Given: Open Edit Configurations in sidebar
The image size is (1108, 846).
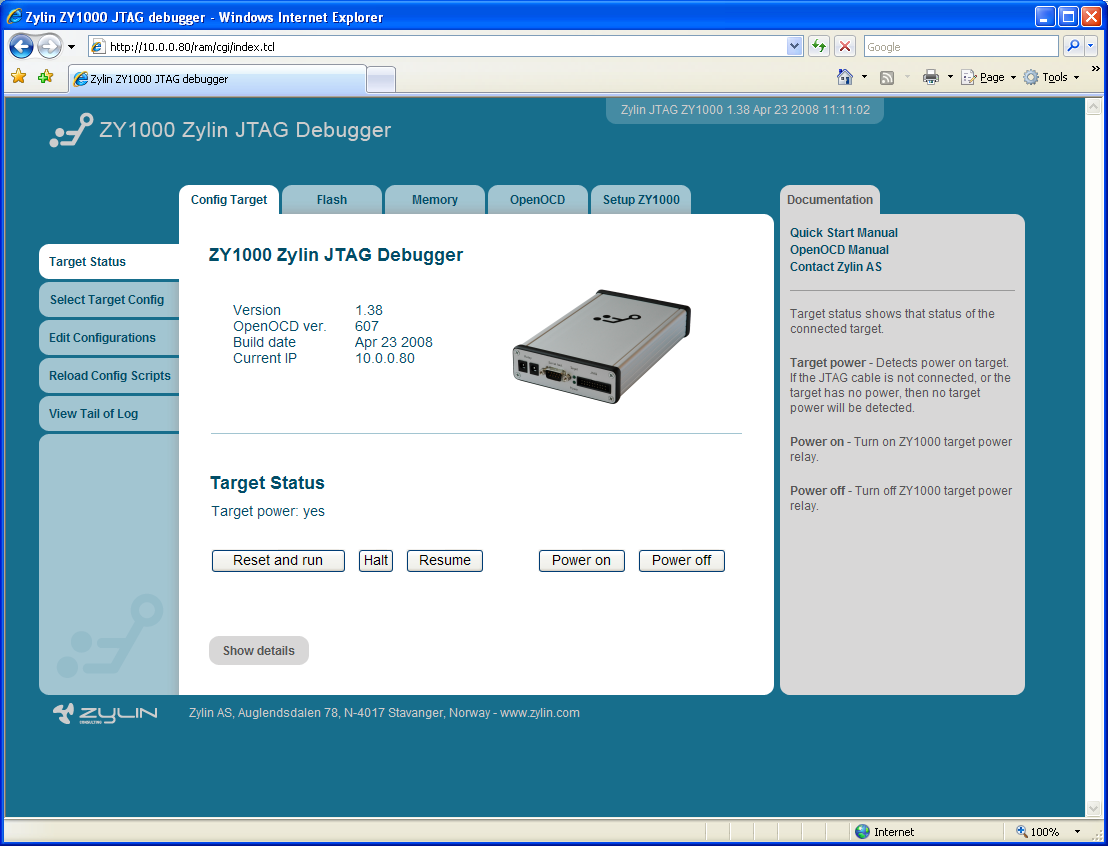Looking at the screenshot, I should (x=109, y=338).
